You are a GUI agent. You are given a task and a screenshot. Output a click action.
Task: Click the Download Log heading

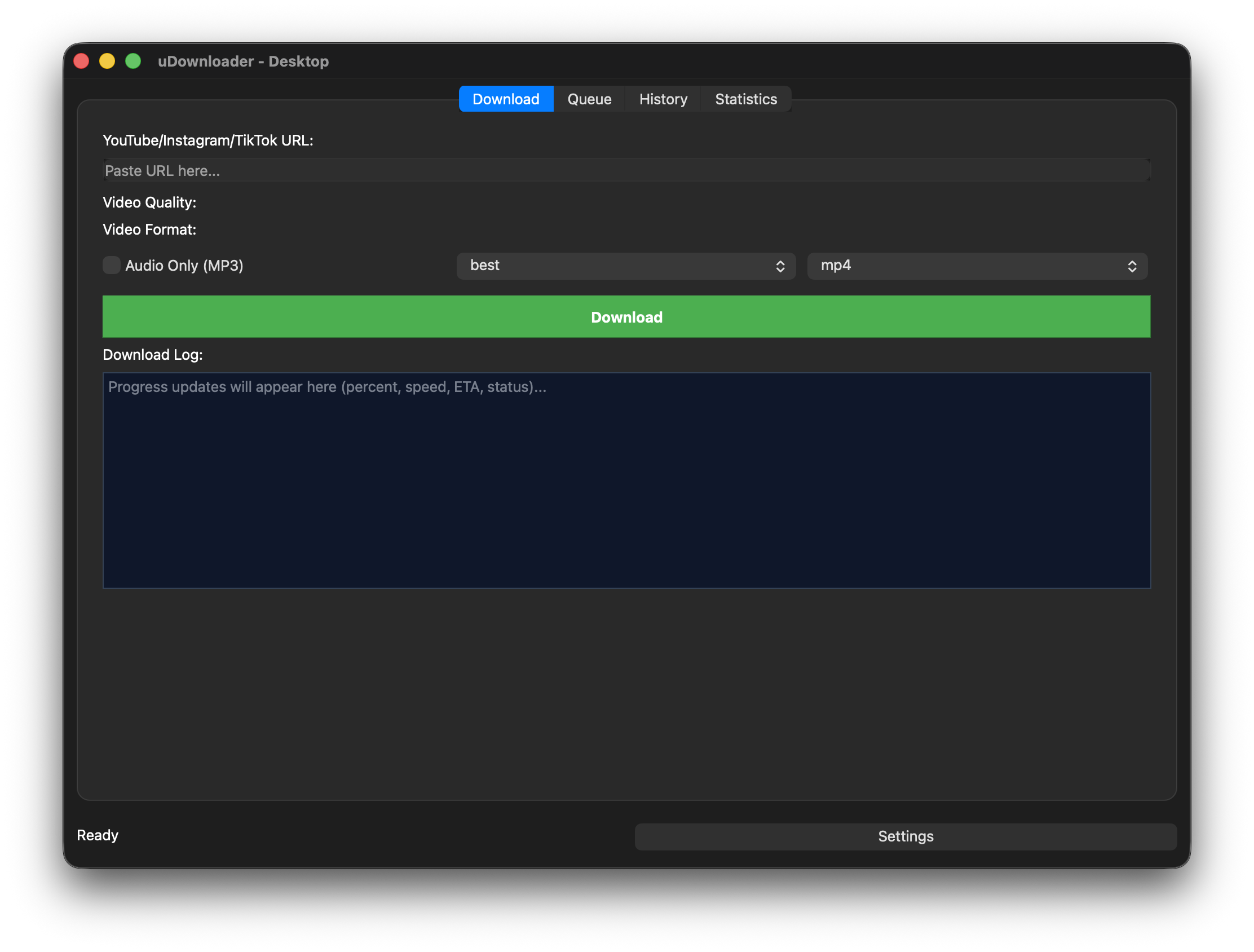[x=152, y=355]
